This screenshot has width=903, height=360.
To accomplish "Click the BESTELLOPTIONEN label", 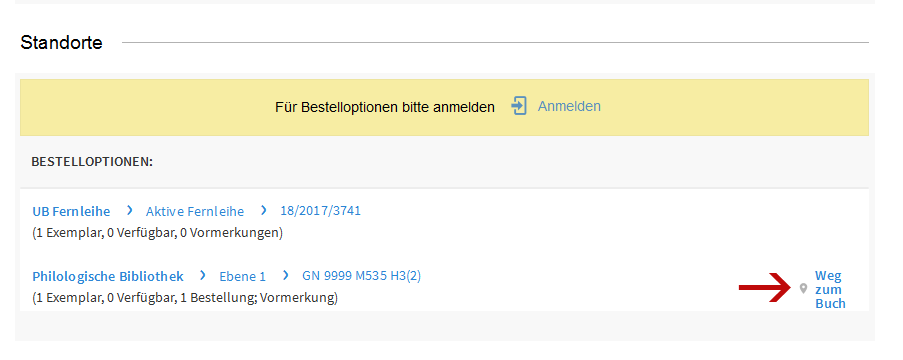I will [92, 162].
